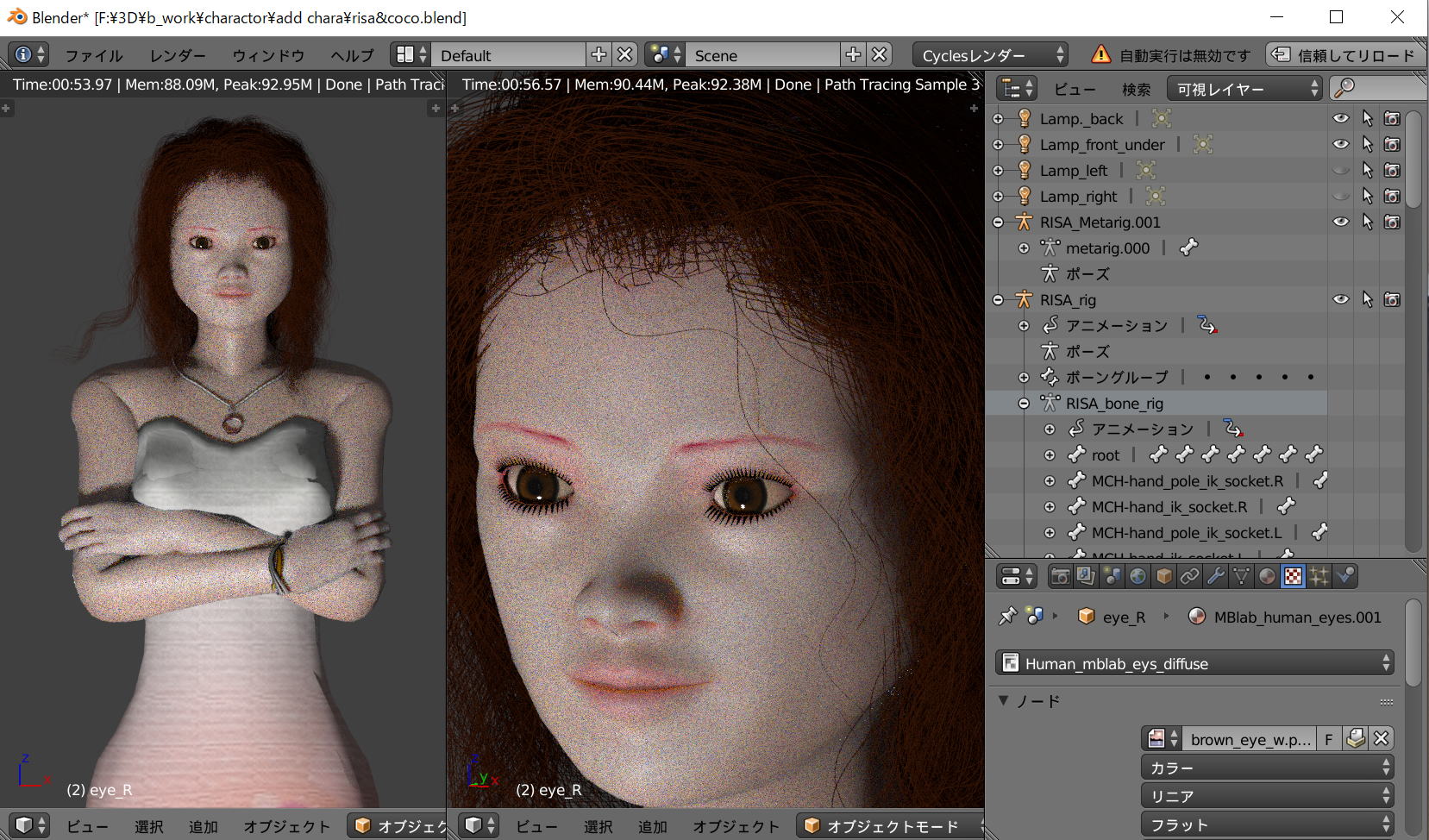The width and height of the screenshot is (1429, 840).
Task: Open the Render properties camera tab
Action: point(1060,576)
